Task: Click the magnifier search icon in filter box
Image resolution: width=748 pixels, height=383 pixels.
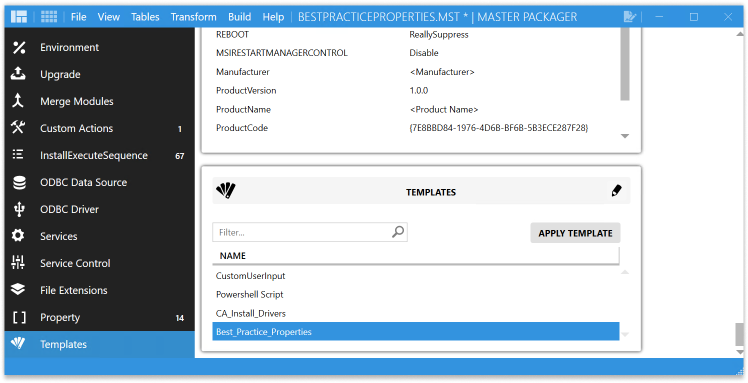Action: click(x=398, y=232)
